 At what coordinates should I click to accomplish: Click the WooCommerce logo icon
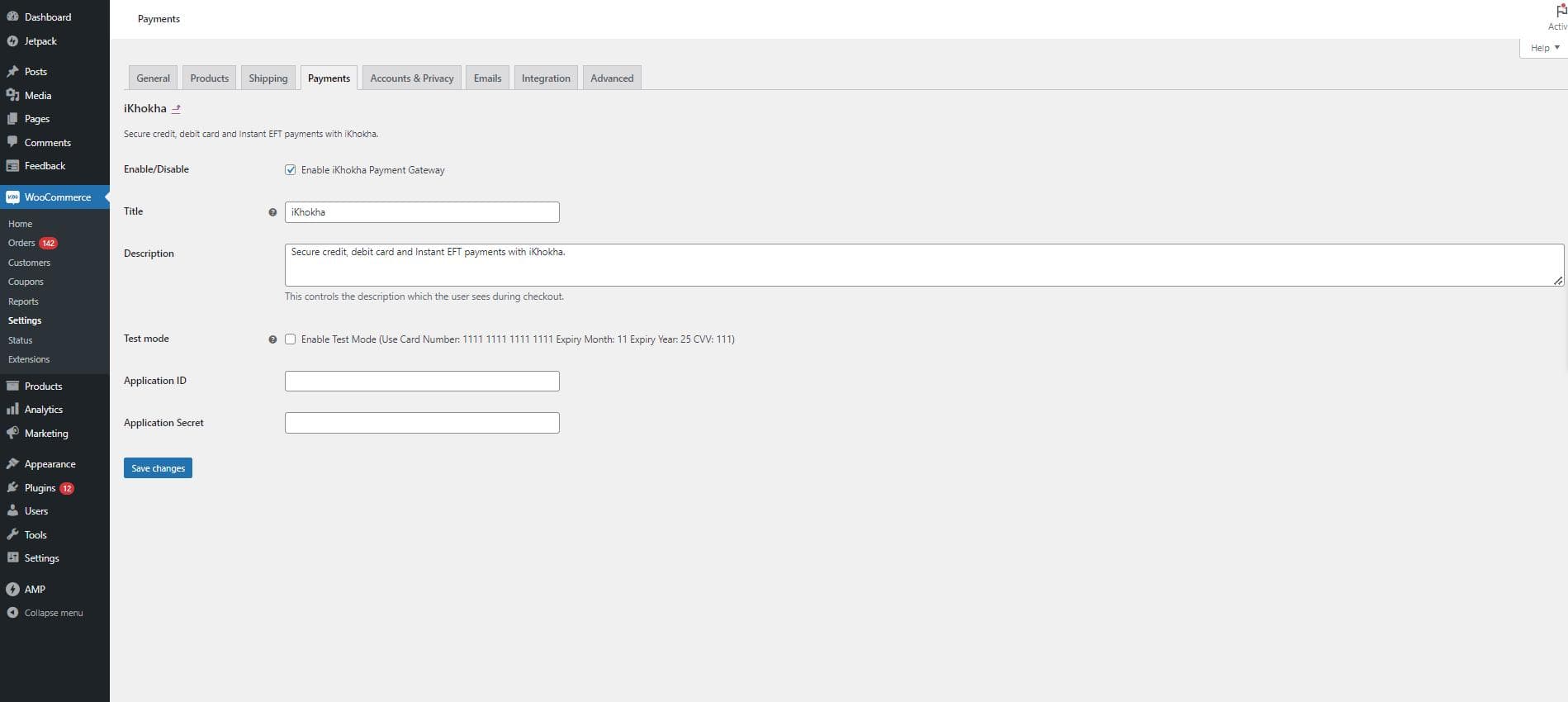12,197
